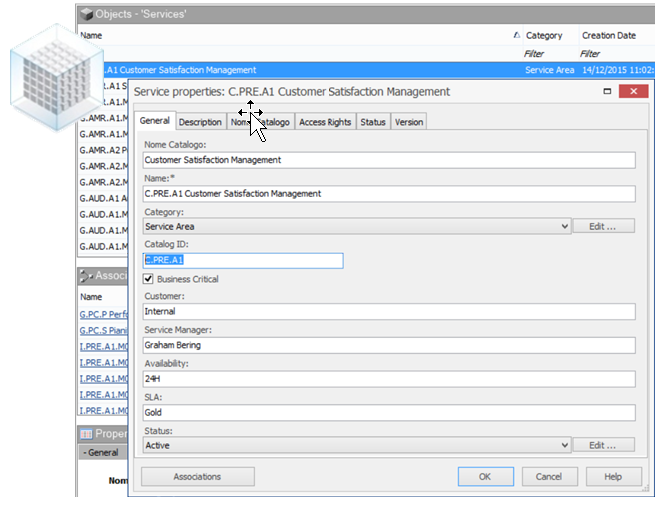Screen dimensions: 660x508
Task: Click the Objects panel cube icon
Action: tap(87, 15)
